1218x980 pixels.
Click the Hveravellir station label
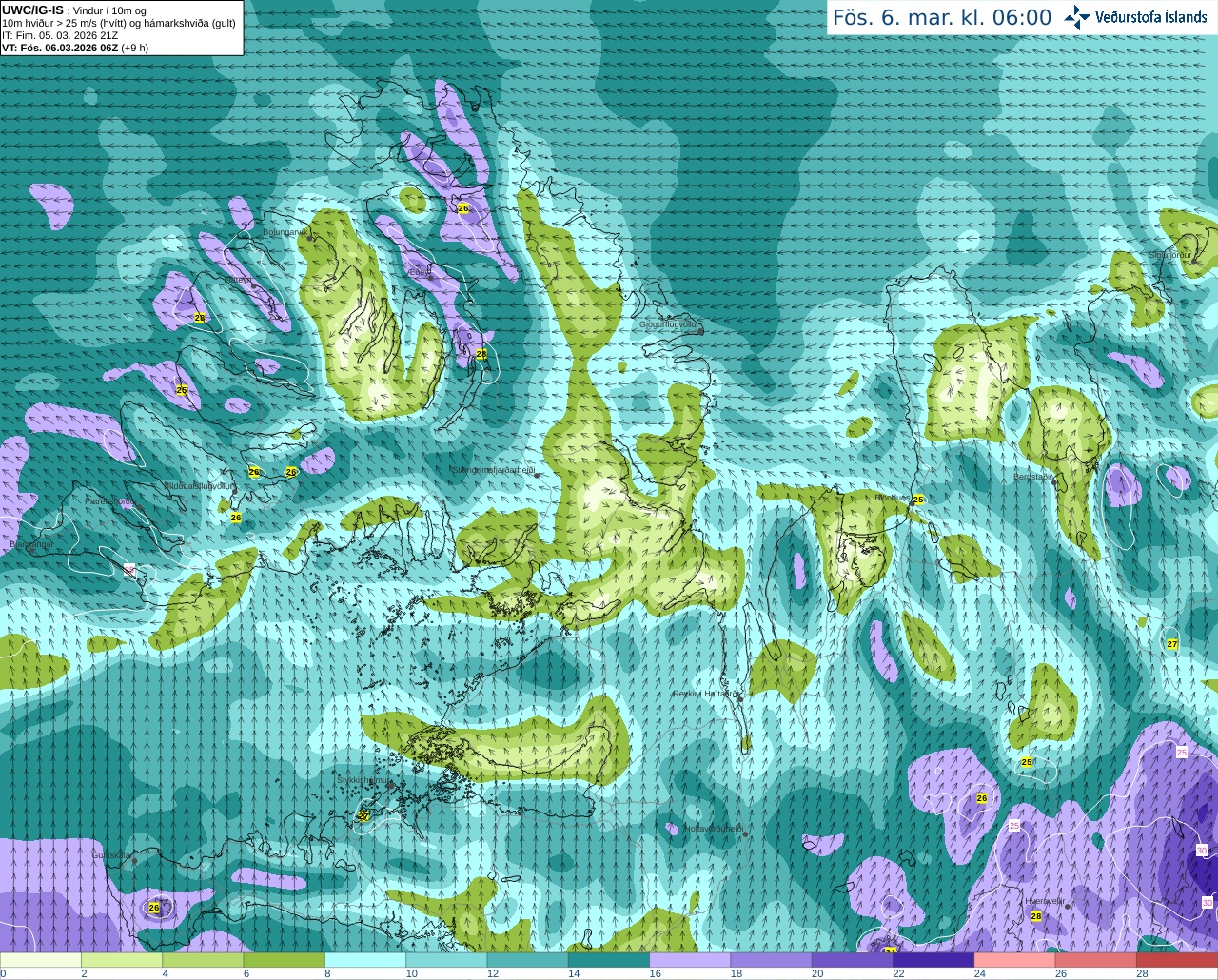pos(1046,900)
